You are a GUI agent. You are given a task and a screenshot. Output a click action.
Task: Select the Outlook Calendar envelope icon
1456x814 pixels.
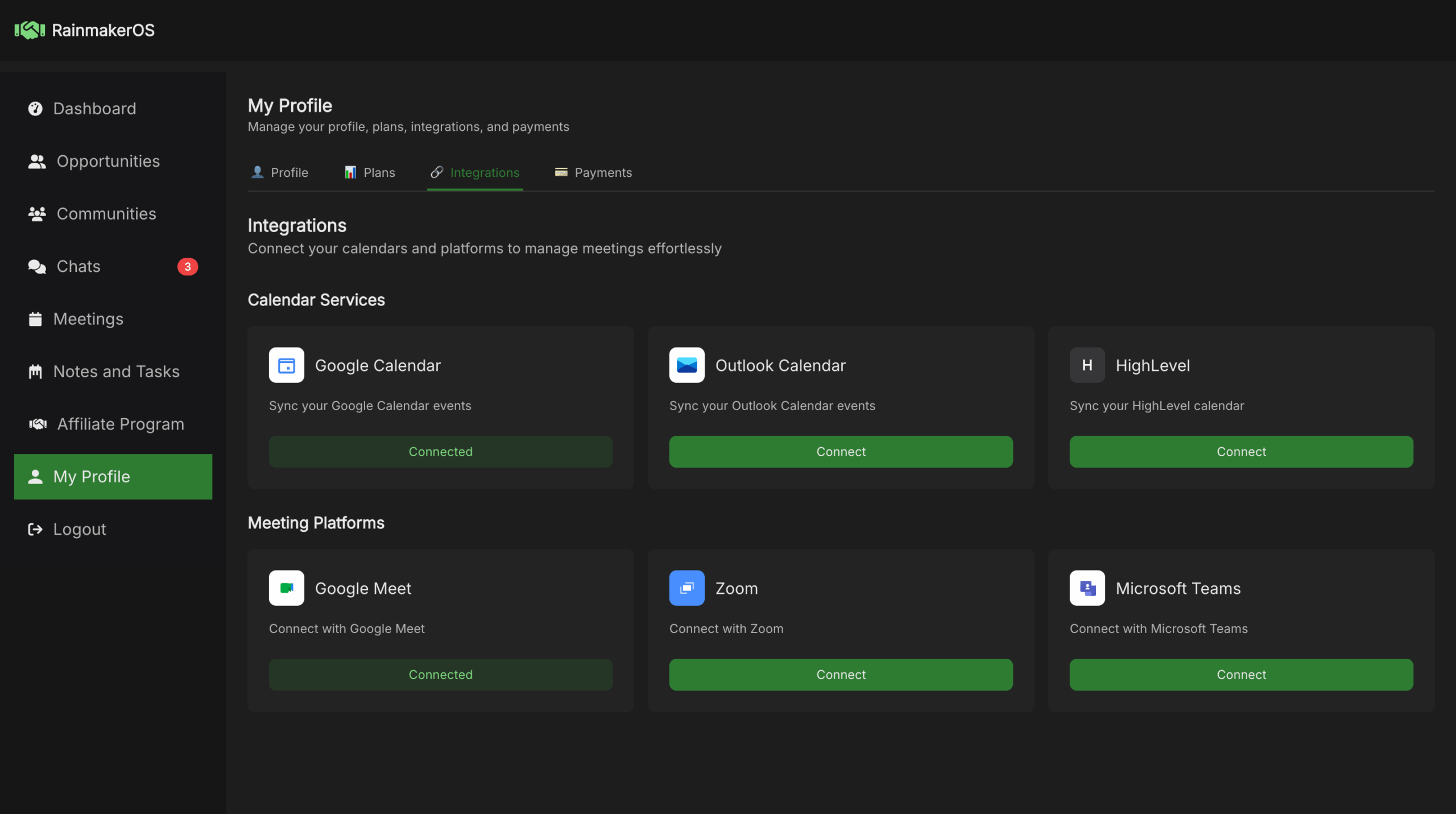tap(686, 365)
